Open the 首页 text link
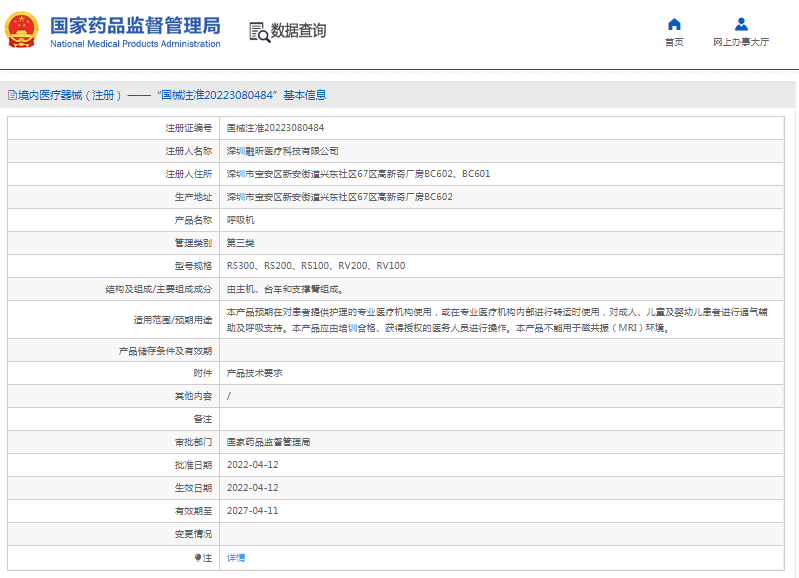The width and height of the screenshot is (799, 578). click(x=674, y=43)
